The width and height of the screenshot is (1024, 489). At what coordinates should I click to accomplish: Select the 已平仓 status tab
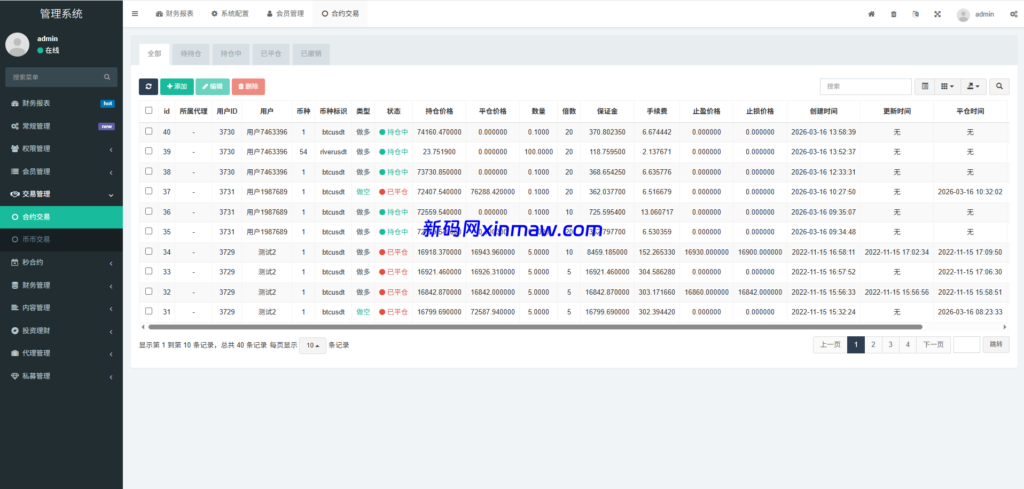tap(270, 54)
